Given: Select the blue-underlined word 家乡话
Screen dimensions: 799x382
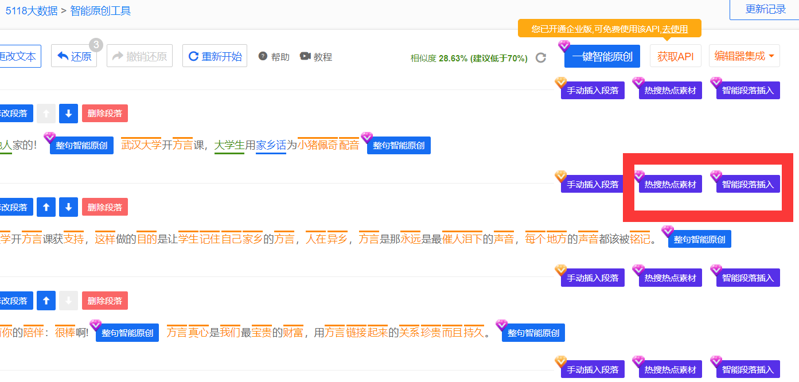Looking at the screenshot, I should 271,145.
